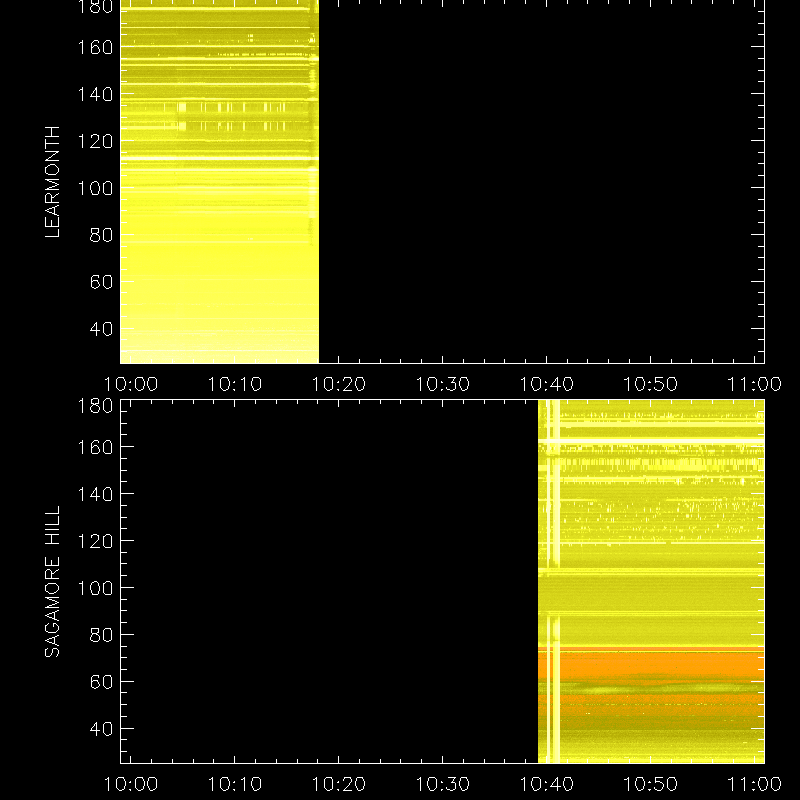The width and height of the screenshot is (800, 800).
Task: Select the 160 tick label on Learmonth plot
Action: click(x=95, y=47)
